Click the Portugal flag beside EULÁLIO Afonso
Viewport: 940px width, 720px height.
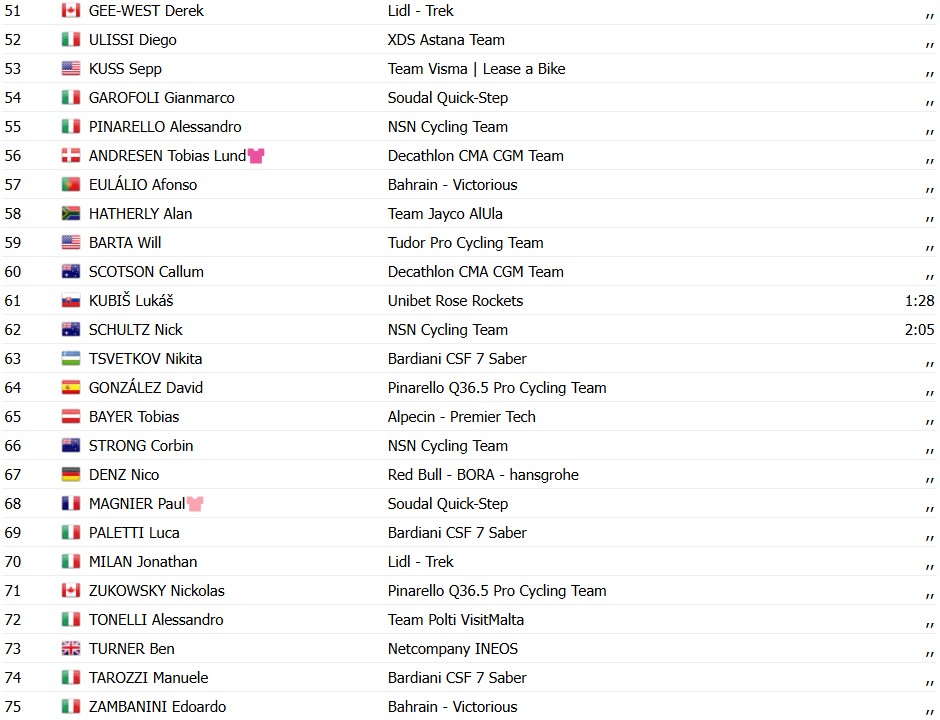pyautogui.click(x=71, y=185)
